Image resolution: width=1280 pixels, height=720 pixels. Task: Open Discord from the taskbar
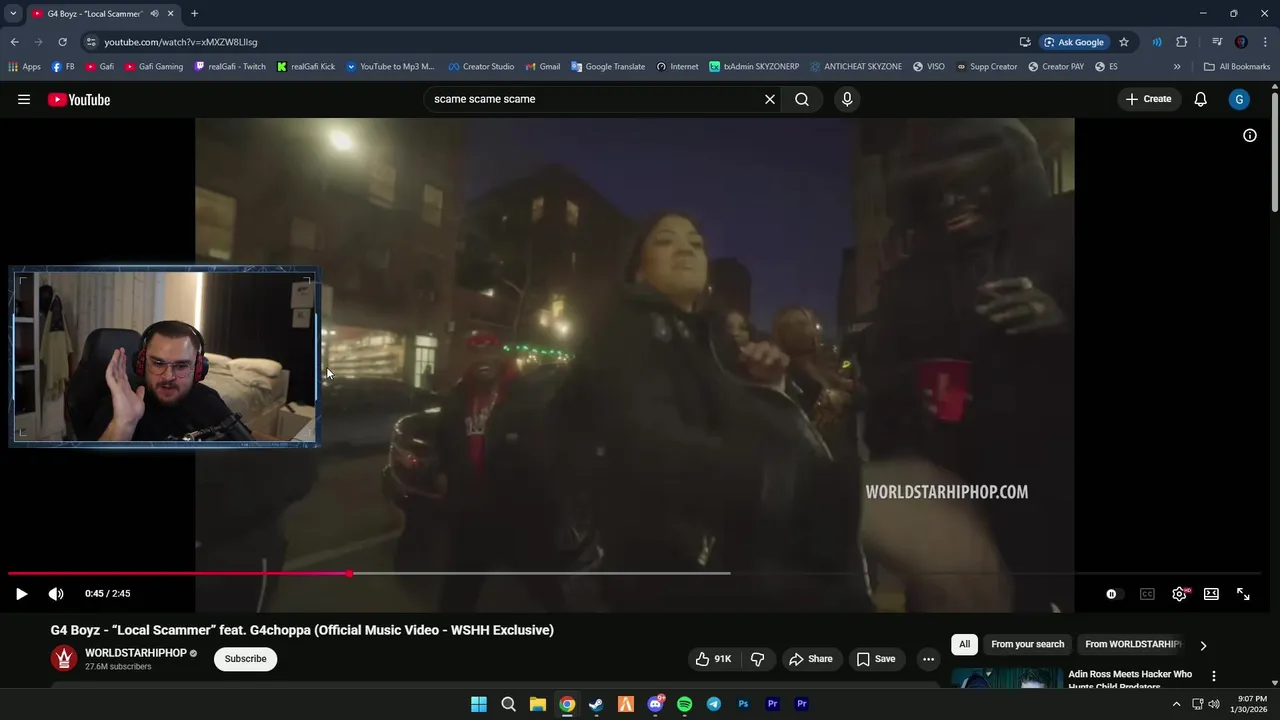(x=655, y=704)
